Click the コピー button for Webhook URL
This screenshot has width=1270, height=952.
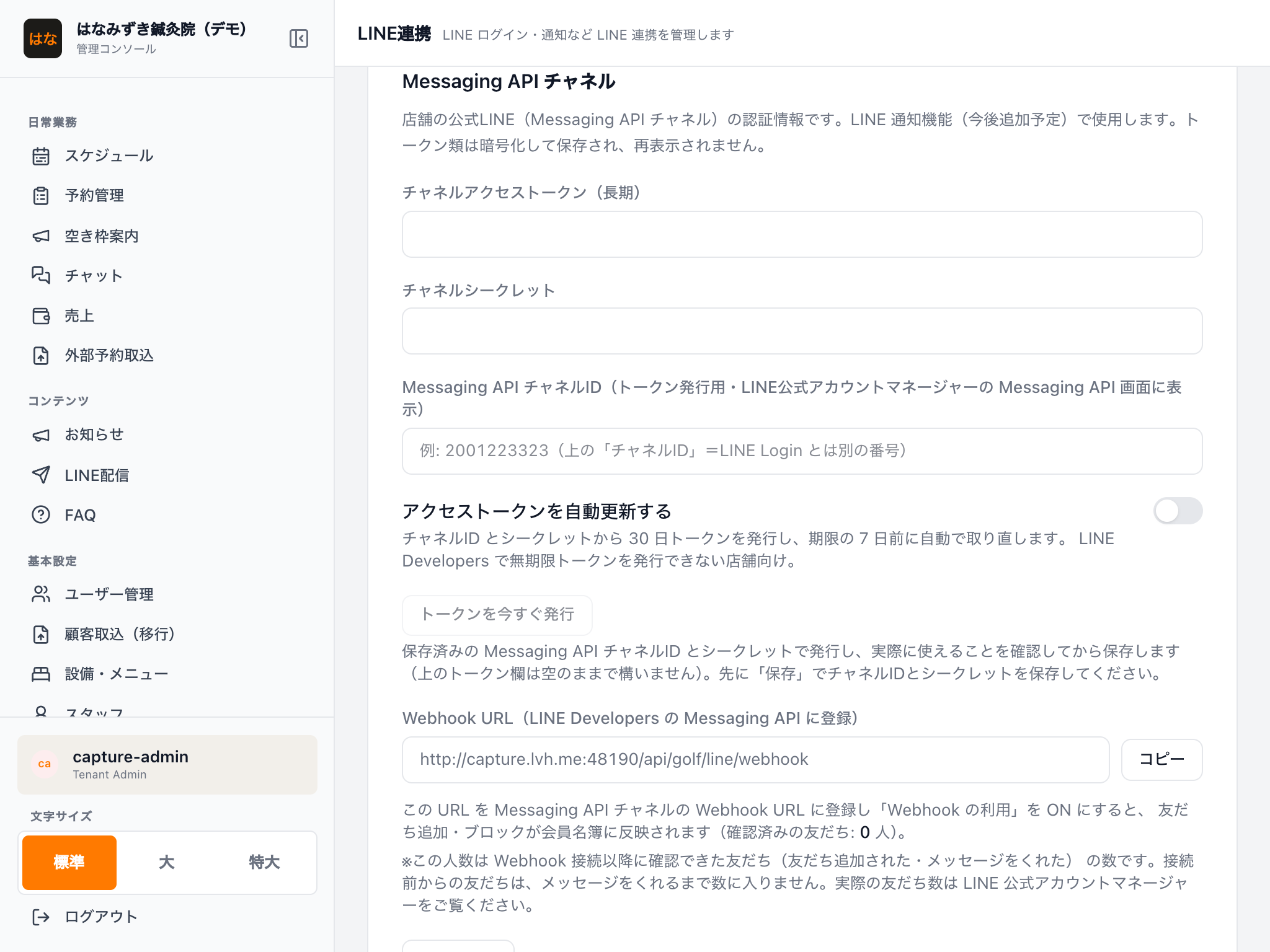click(1162, 759)
